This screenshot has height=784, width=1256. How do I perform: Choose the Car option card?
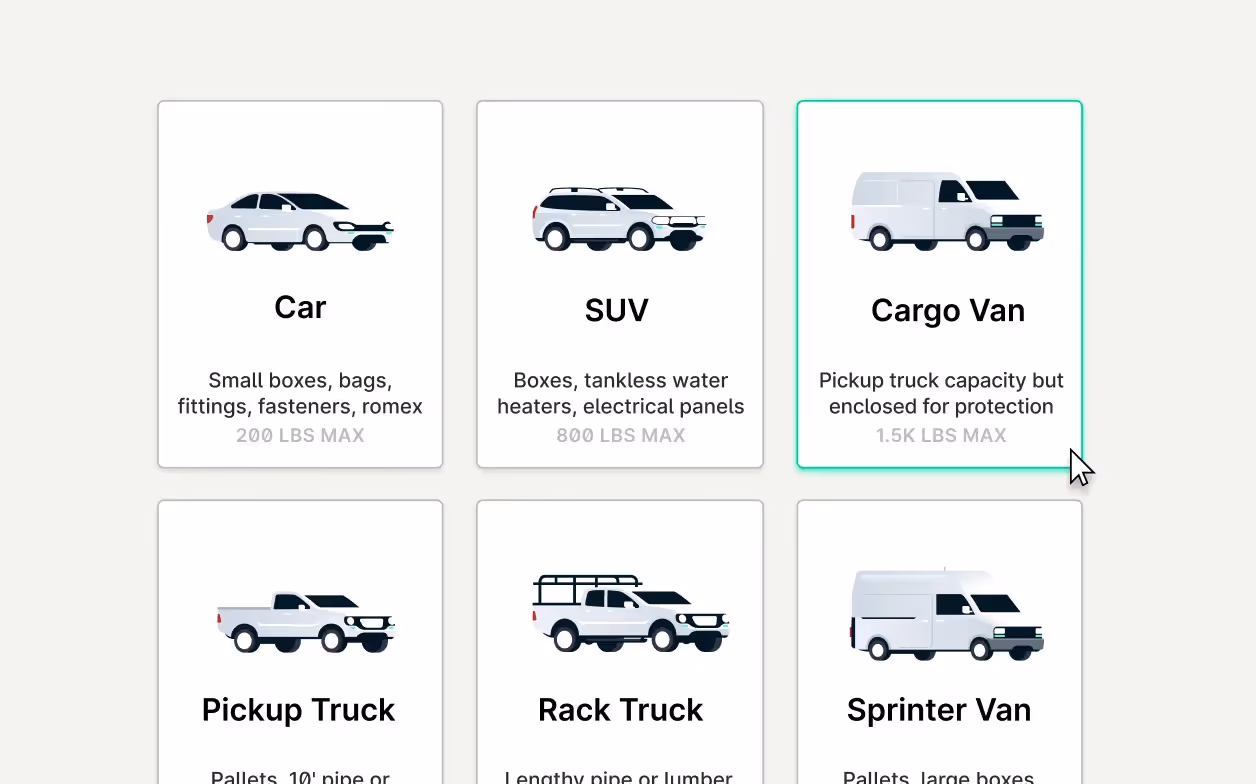(300, 284)
